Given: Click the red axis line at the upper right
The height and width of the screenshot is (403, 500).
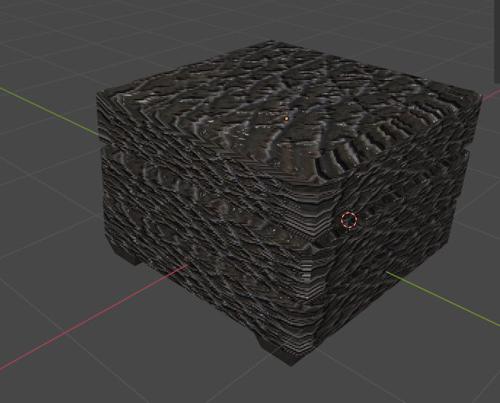Looking at the screenshot, I should point(491,95).
